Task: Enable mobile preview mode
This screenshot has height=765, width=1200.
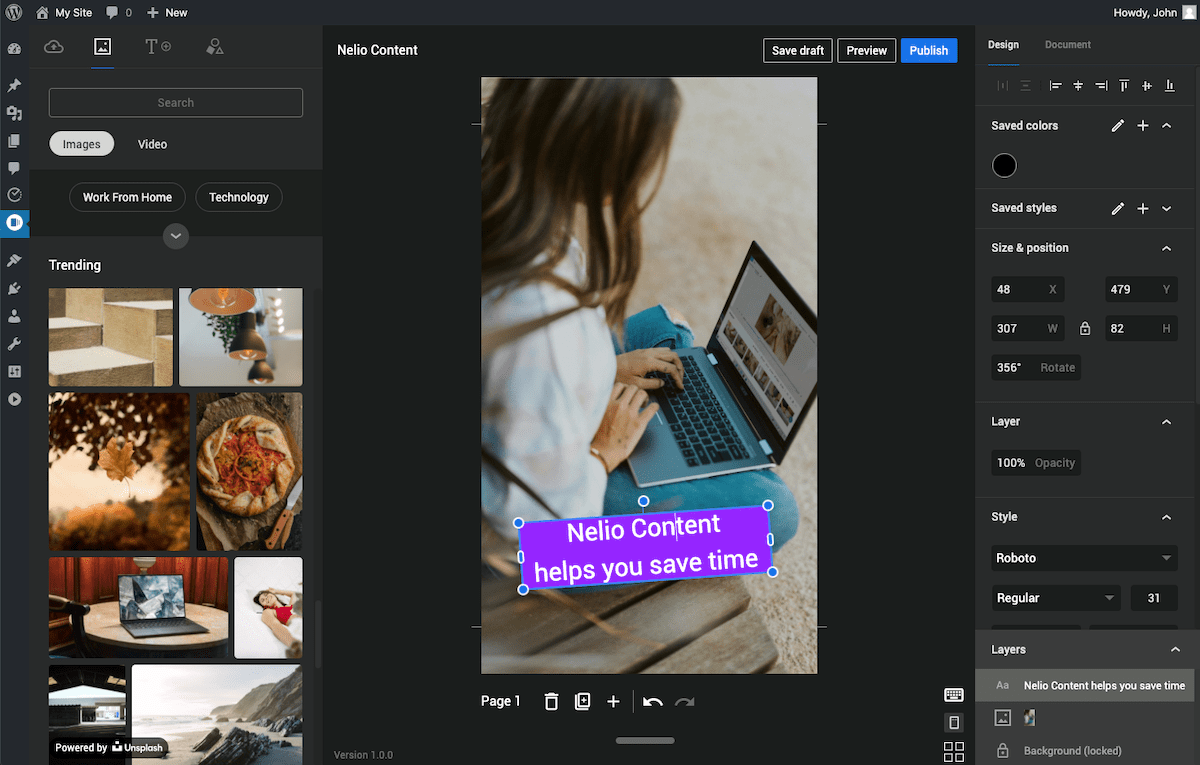Action: [953, 721]
